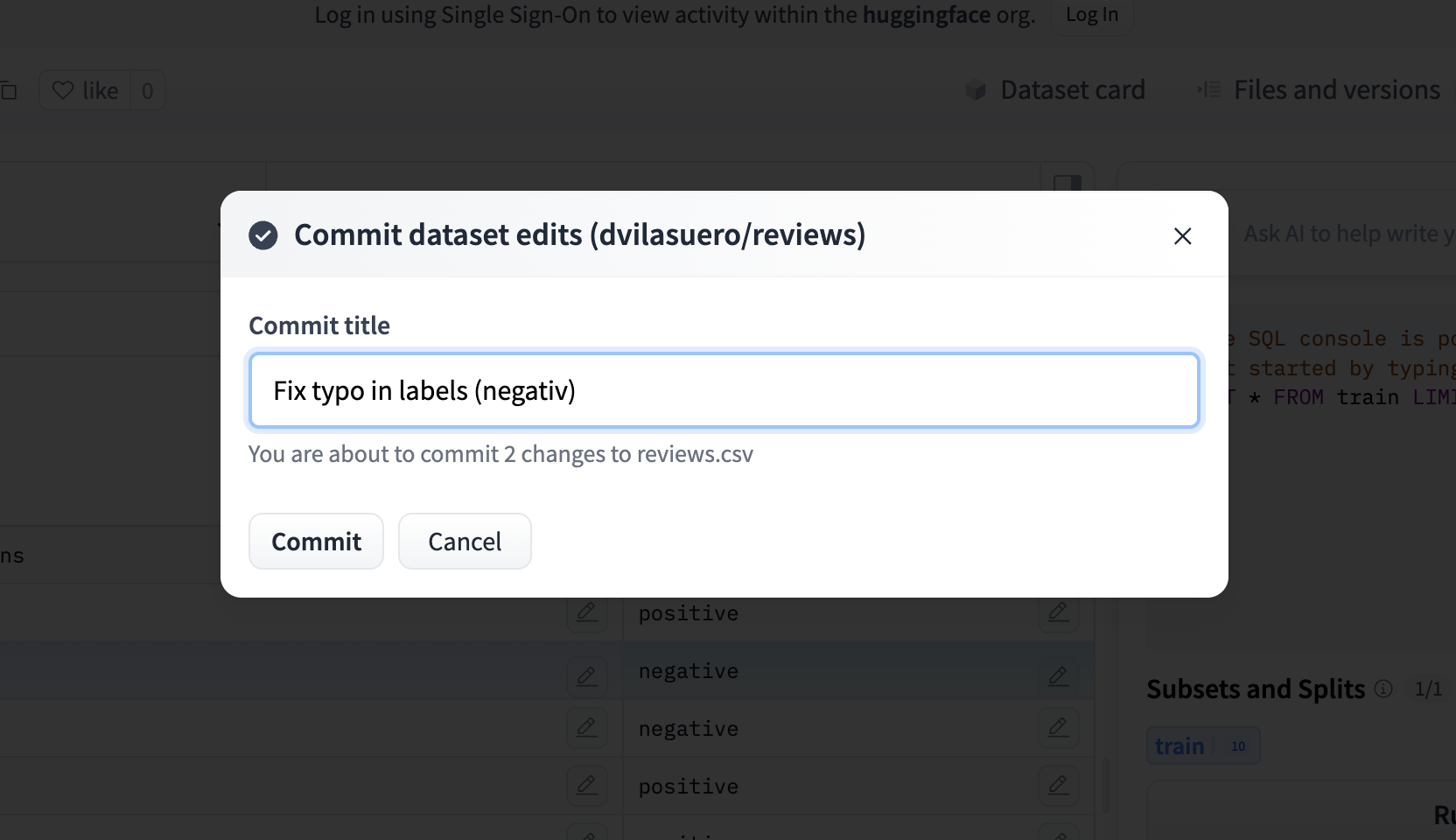Screen dimensions: 1456x840
Task: Open the info tooltip beside Subsets and Splits
Action: click(1382, 689)
